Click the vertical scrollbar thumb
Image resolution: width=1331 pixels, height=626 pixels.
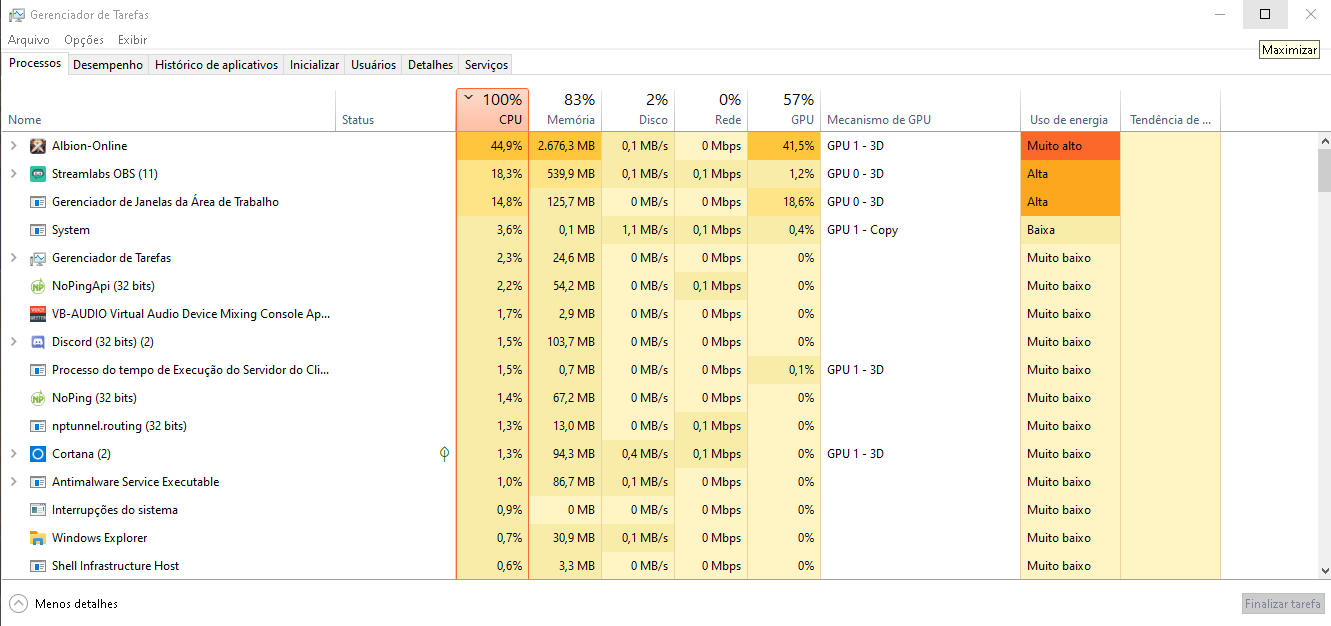pos(1324,170)
